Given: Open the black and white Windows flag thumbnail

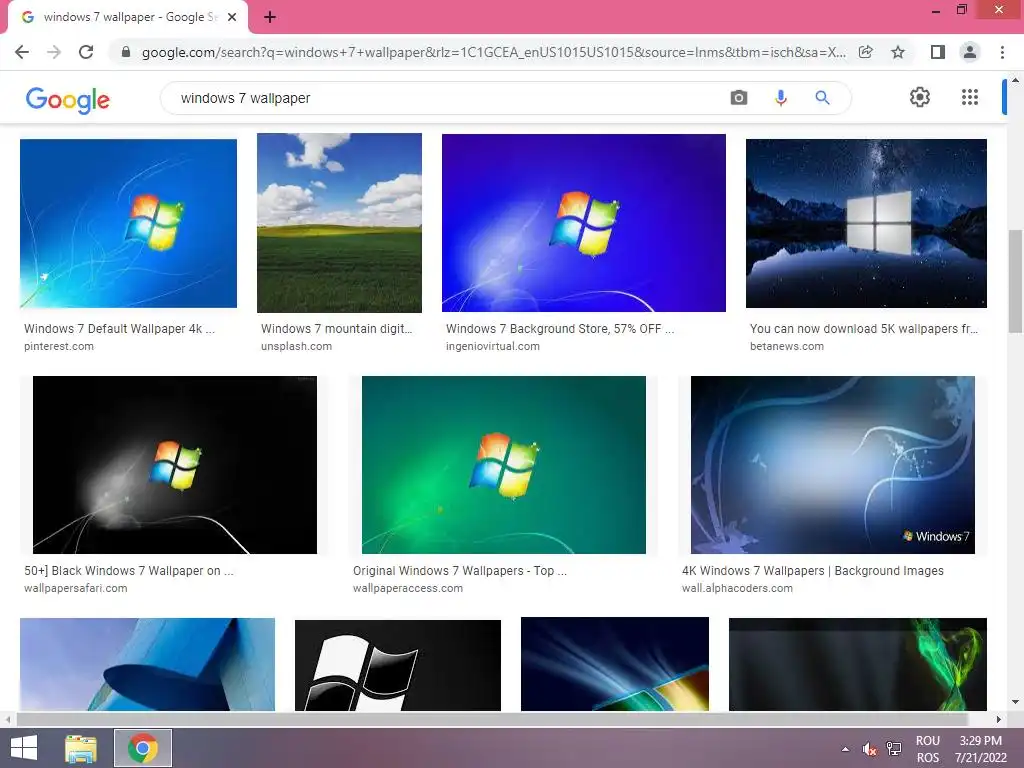Looking at the screenshot, I should point(398,665).
